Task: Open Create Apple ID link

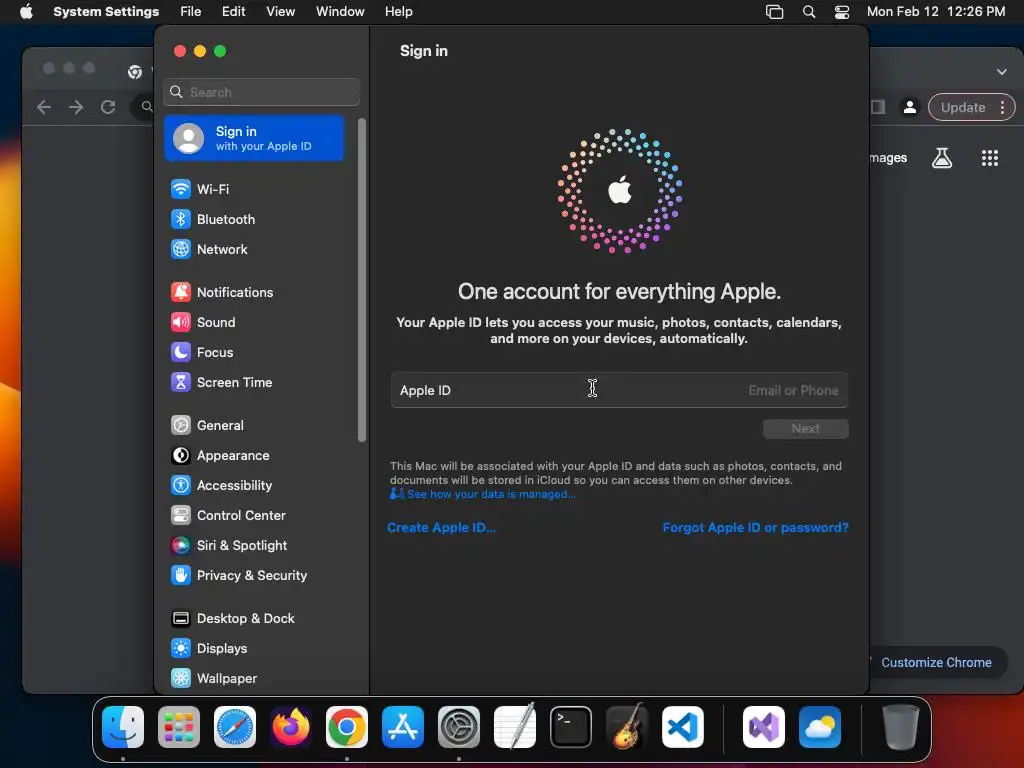Action: (441, 528)
